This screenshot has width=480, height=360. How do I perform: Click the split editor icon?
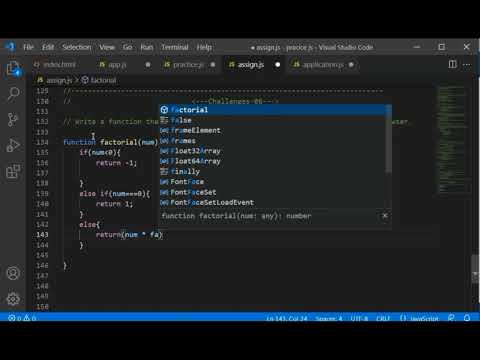(452, 64)
